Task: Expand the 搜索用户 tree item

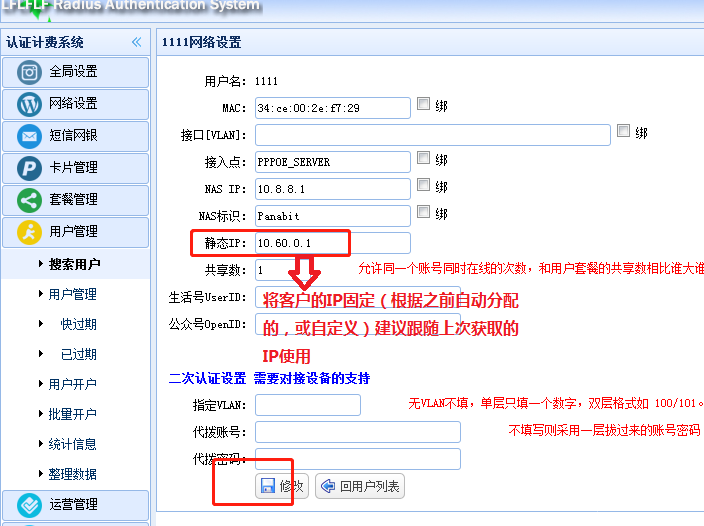Action: 41,264
